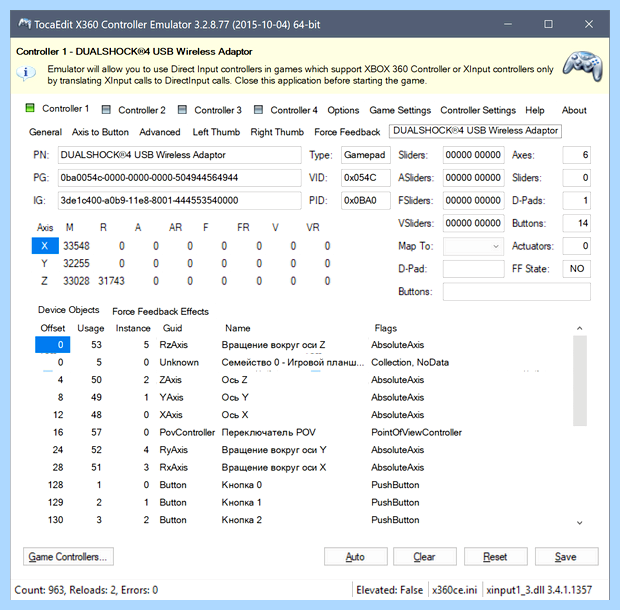This screenshot has height=610, width=620.
Task: Switch to Force Feedback Effects tab
Action: pos(161,312)
